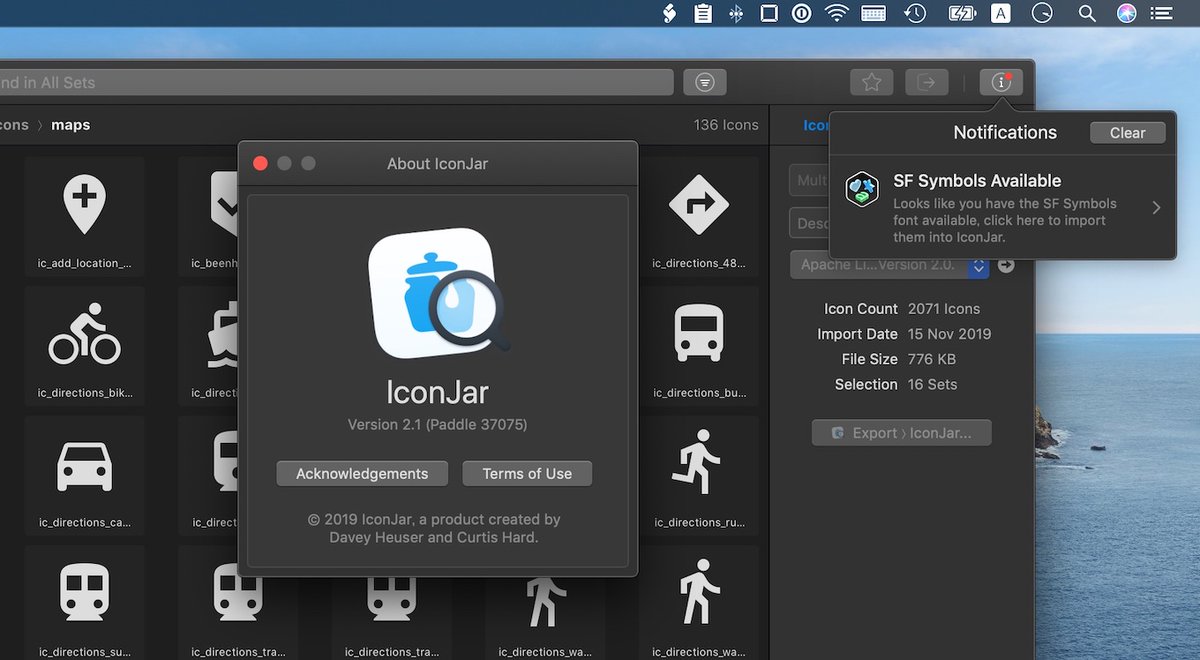
Task: Open the license dropdown showing Apache Version 2.0
Action: tap(889, 265)
